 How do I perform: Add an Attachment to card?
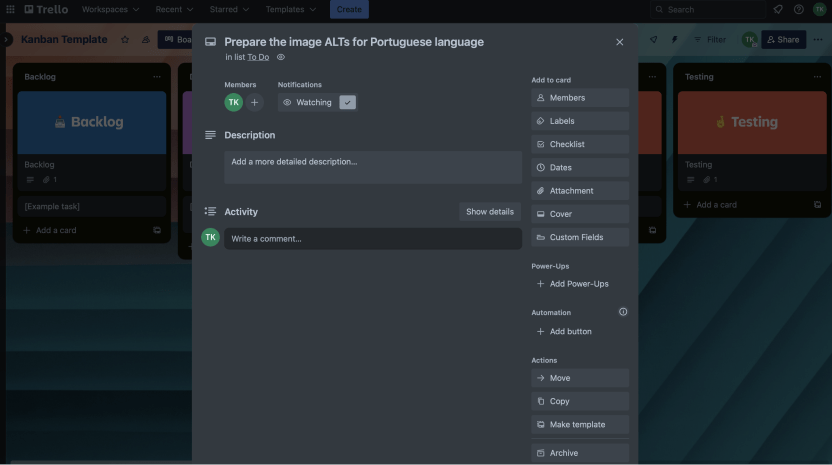pos(580,191)
